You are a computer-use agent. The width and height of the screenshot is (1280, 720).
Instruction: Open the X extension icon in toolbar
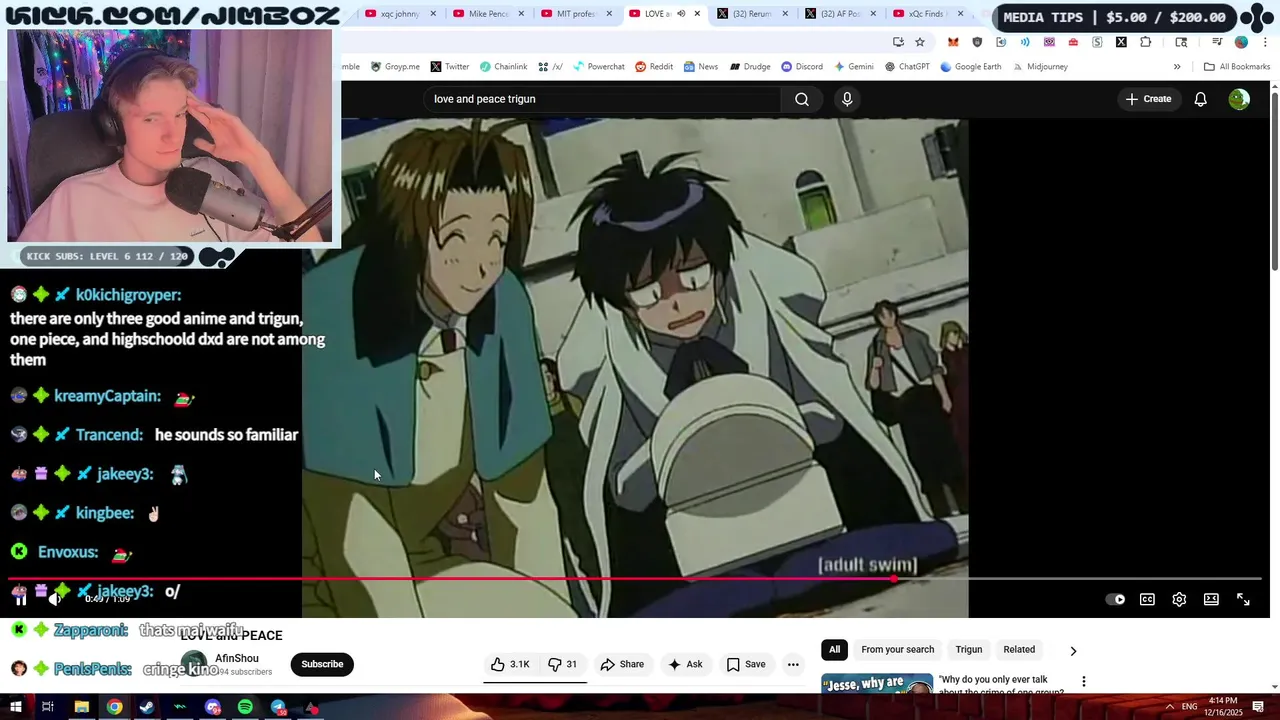tap(1121, 42)
